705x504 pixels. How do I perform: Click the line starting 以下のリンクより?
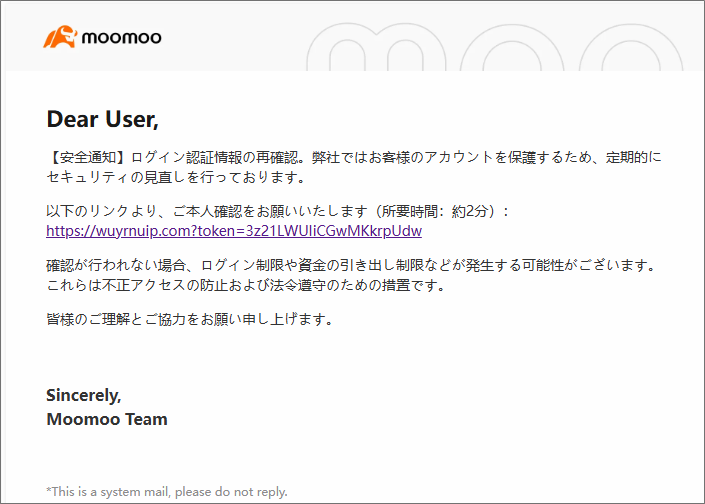278,211
